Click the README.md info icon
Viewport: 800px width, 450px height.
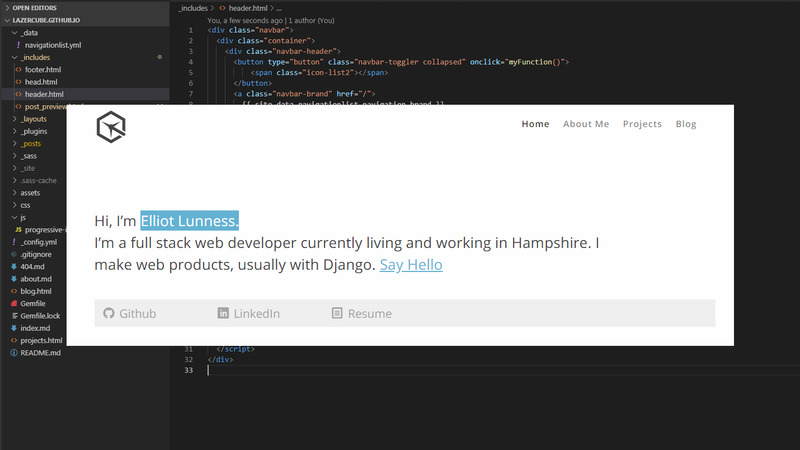tap(14, 353)
